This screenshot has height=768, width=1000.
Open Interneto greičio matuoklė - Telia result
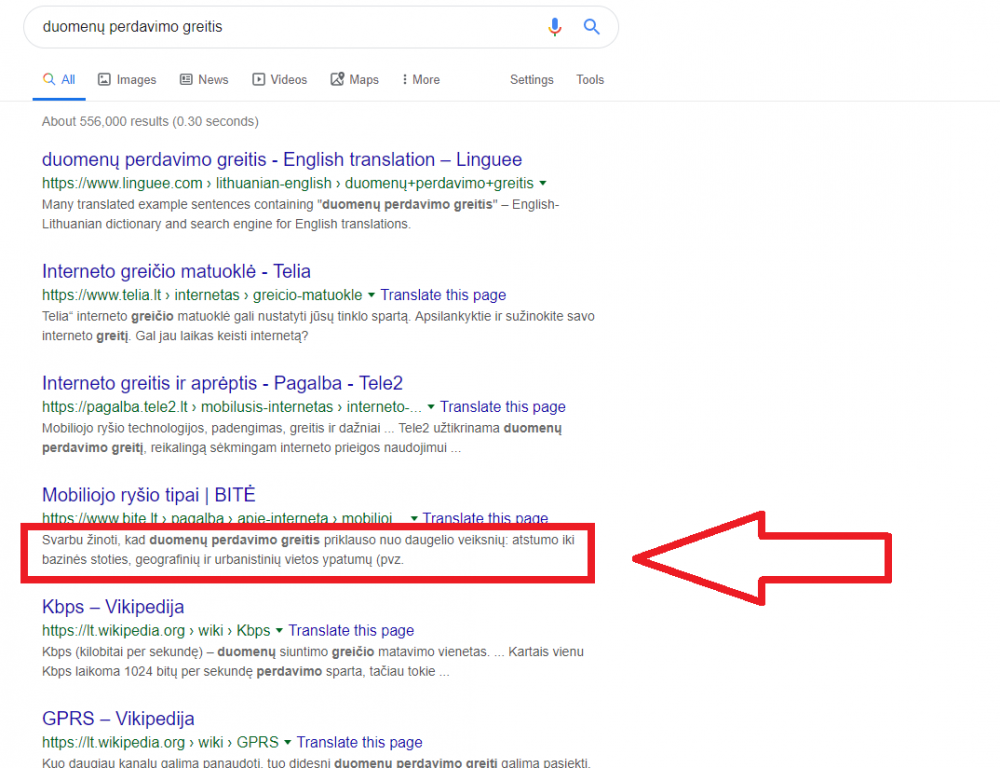point(176,271)
